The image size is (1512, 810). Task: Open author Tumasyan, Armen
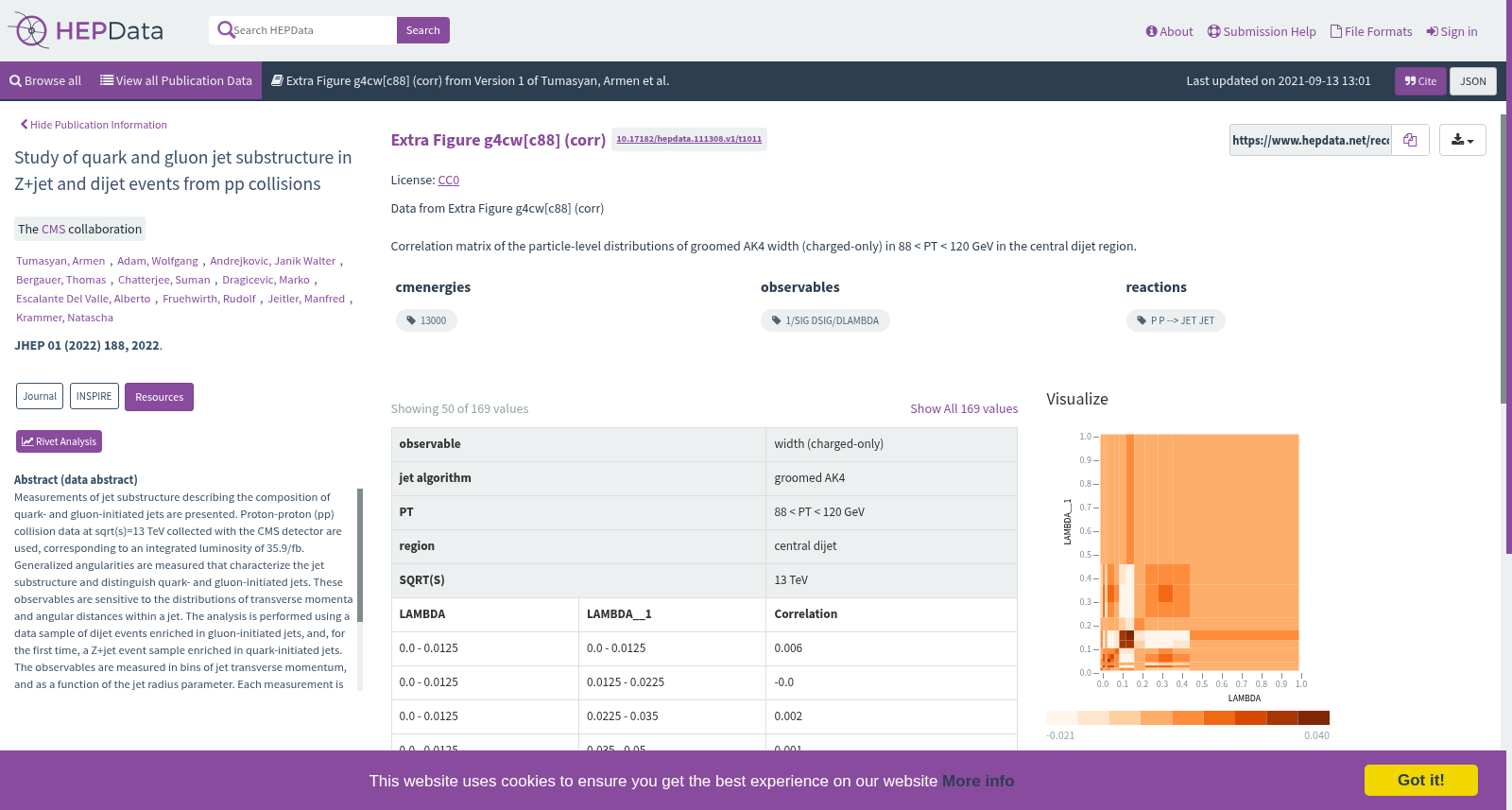click(60, 261)
